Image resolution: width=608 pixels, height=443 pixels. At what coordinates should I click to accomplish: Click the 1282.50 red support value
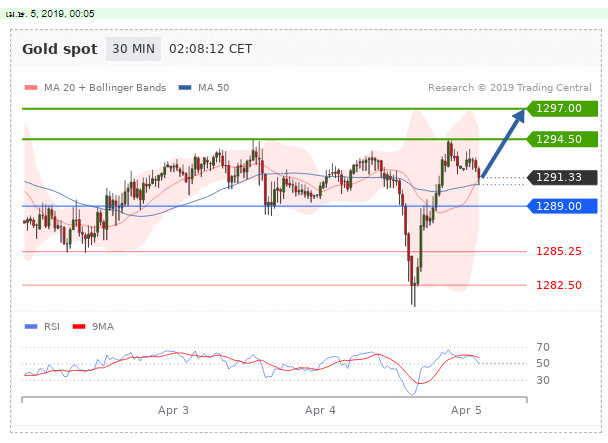pyautogui.click(x=559, y=285)
